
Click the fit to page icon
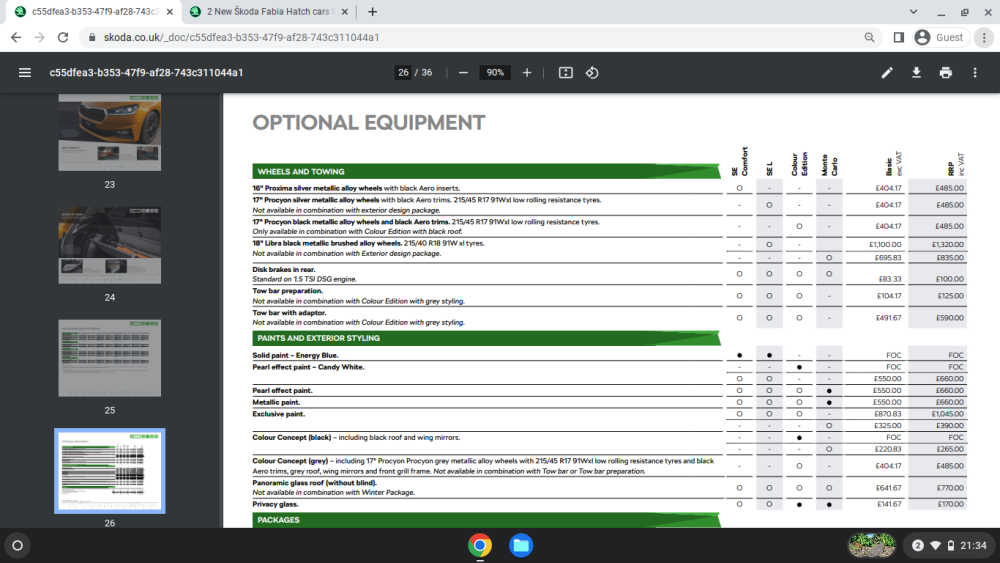[x=565, y=73]
